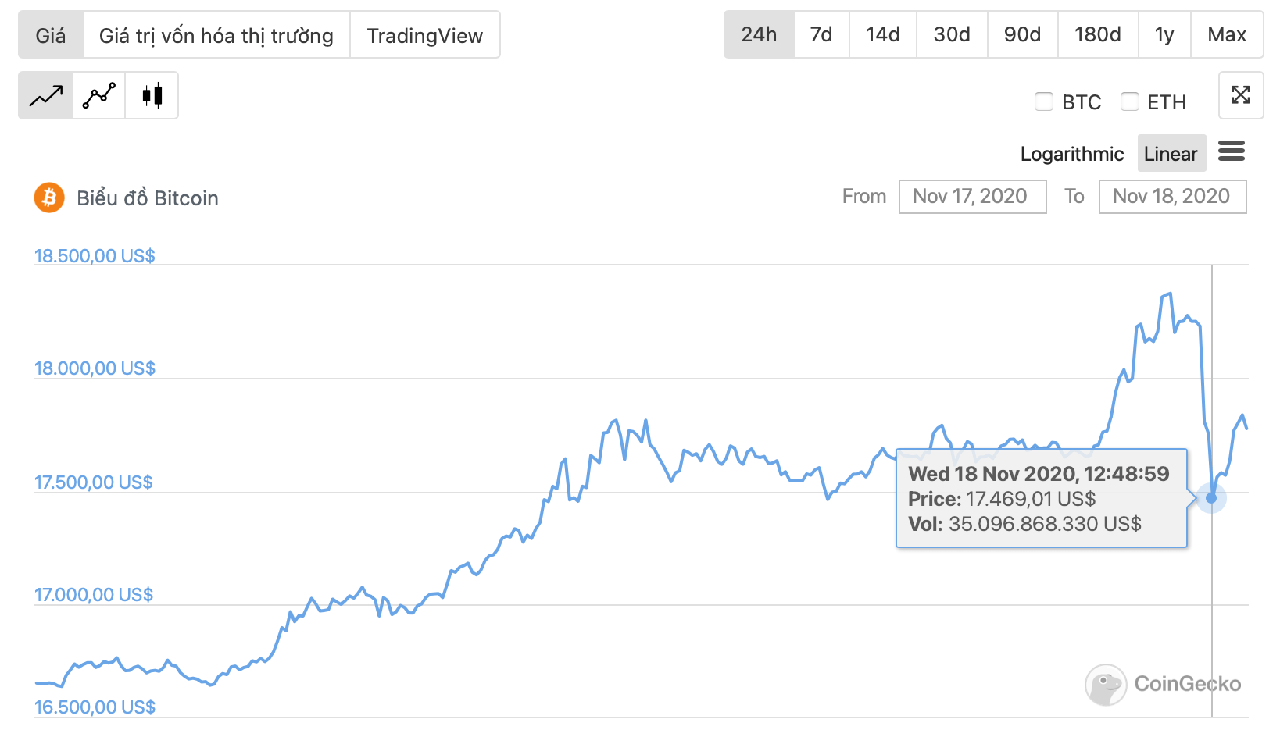Switch chart scale to Logarithmic
This screenshot has width=1280, height=737.
(x=1072, y=154)
